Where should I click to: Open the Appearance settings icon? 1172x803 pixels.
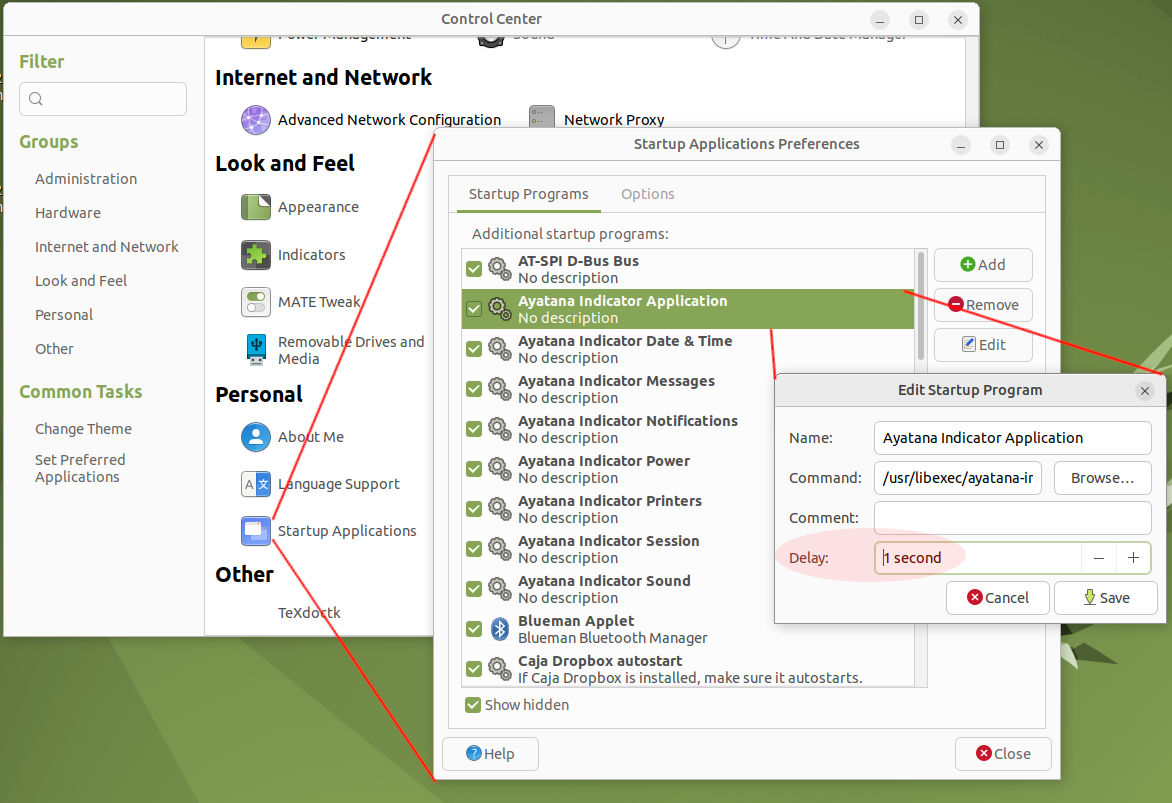click(x=256, y=207)
